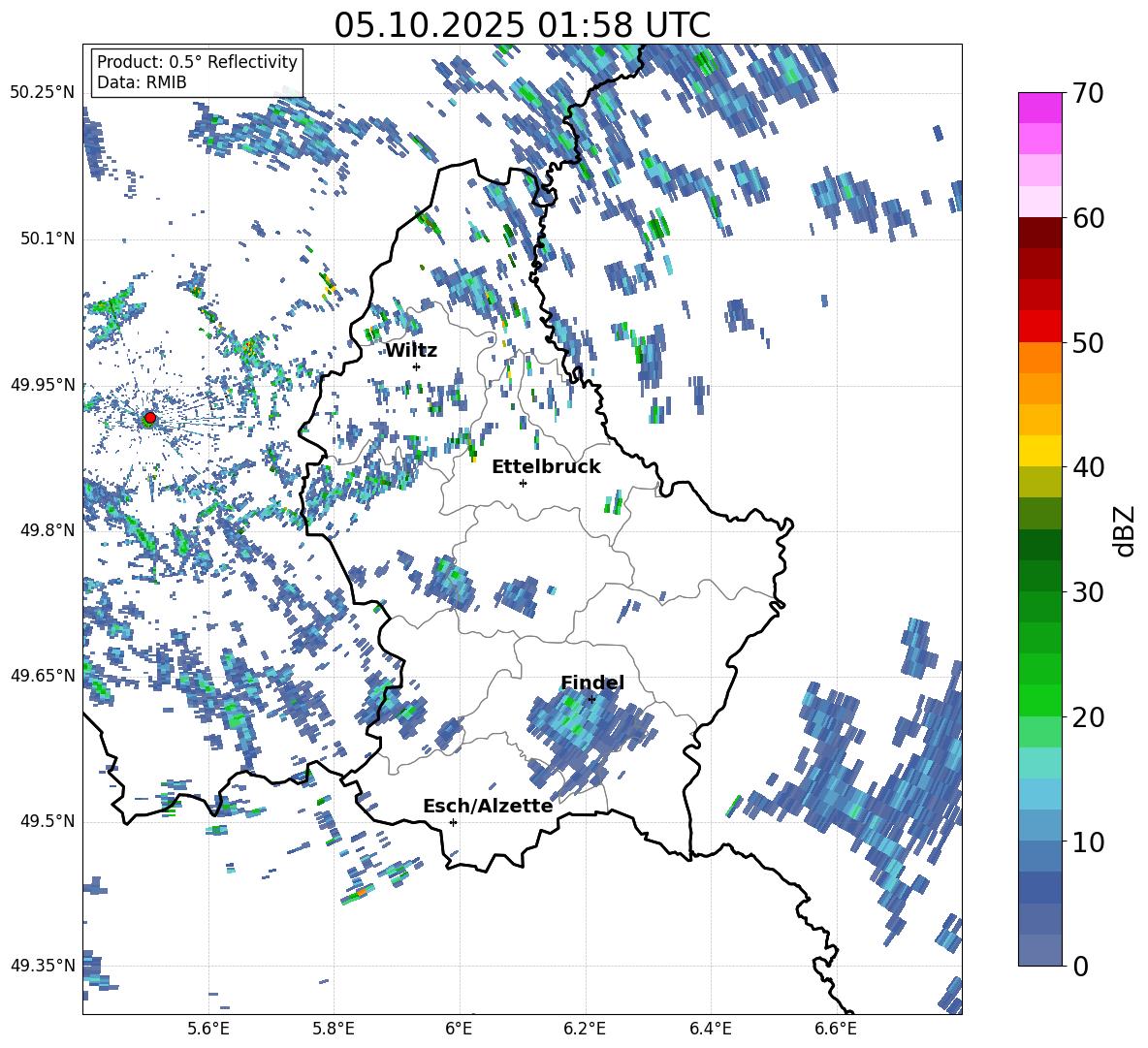This screenshot has width=1148, height=1048.
Task: Click the 20 colorbar tick label
Action: [x=1087, y=717]
